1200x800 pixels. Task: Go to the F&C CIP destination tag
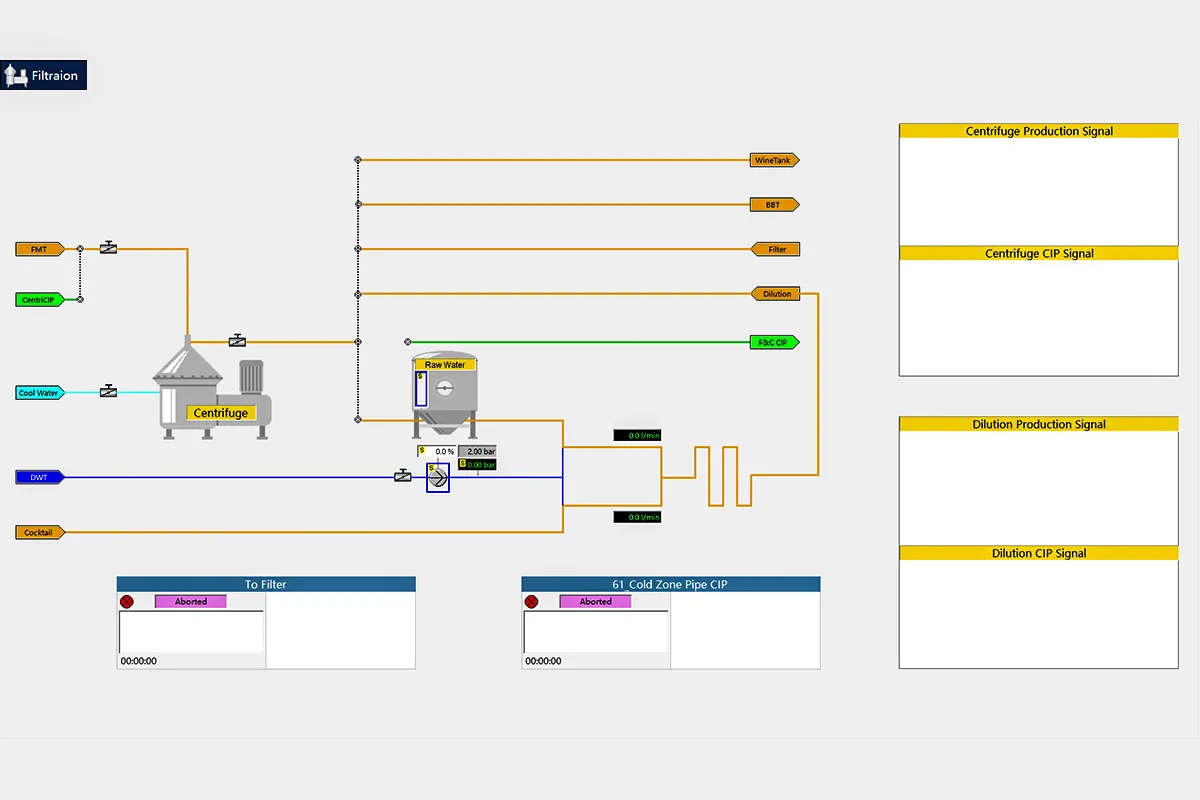pyautogui.click(x=775, y=342)
